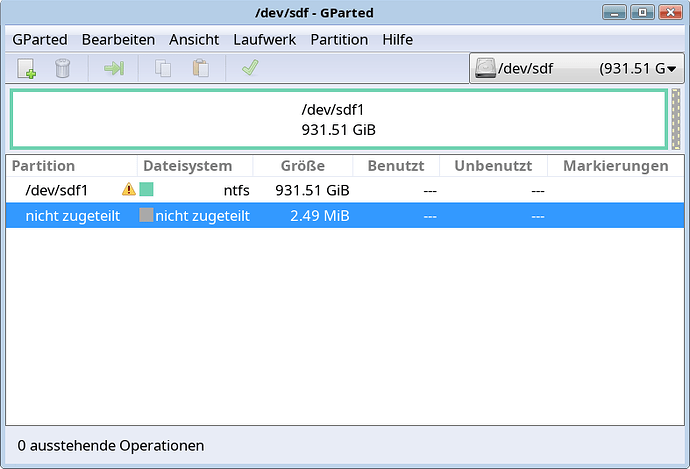Select the /dev/sdf1 partition row
Image resolution: width=690 pixels, height=469 pixels.
pos(345,190)
